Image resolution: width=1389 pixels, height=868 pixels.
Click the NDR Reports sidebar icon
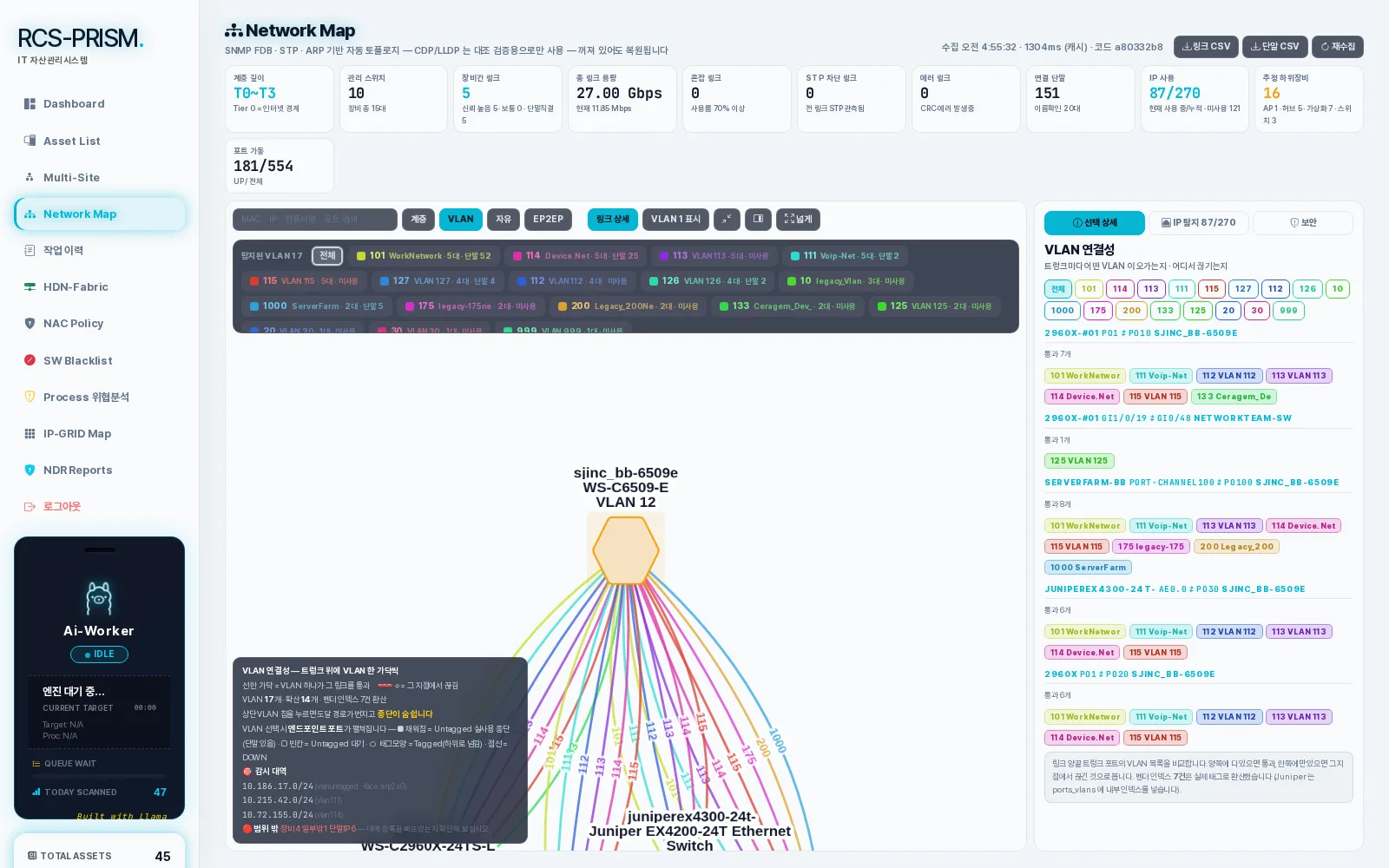(30, 470)
